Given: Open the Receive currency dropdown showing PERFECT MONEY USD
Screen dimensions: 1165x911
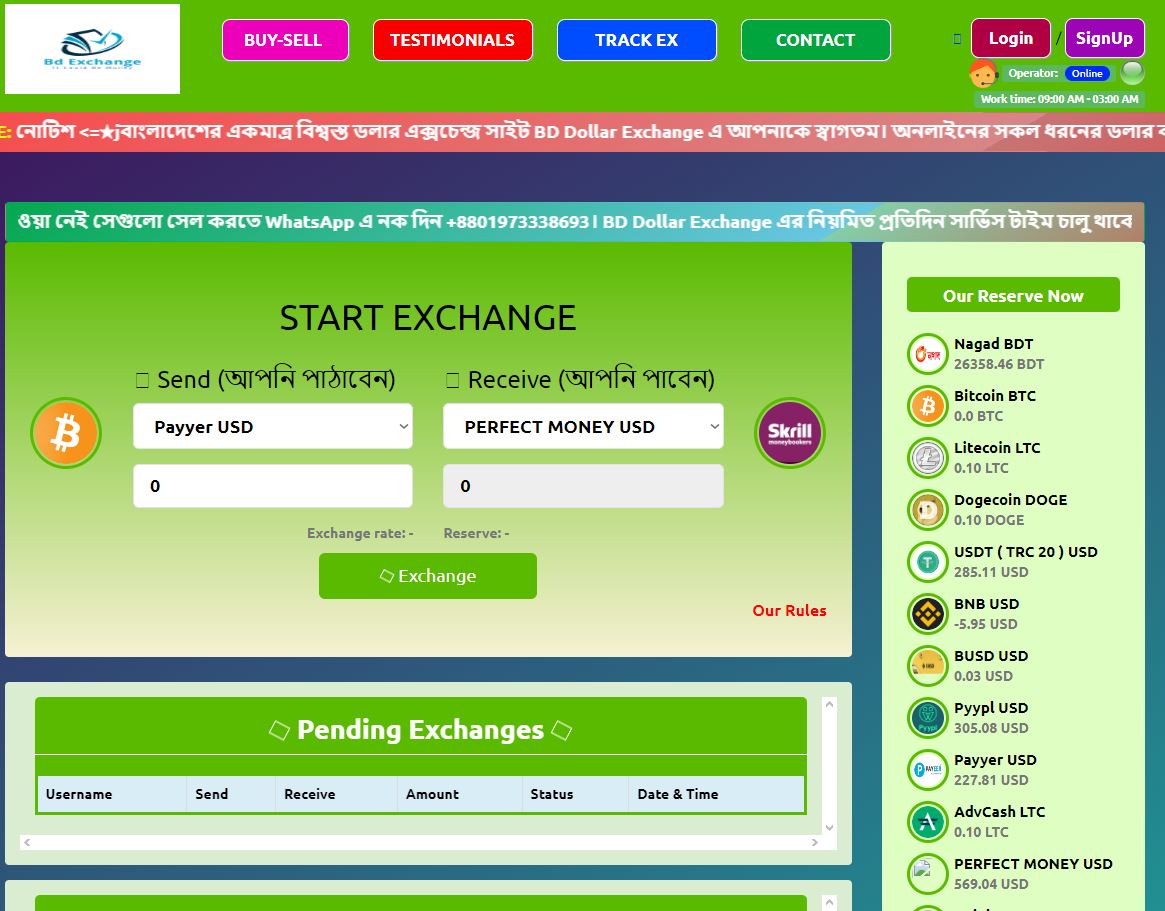Looking at the screenshot, I should click(583, 427).
